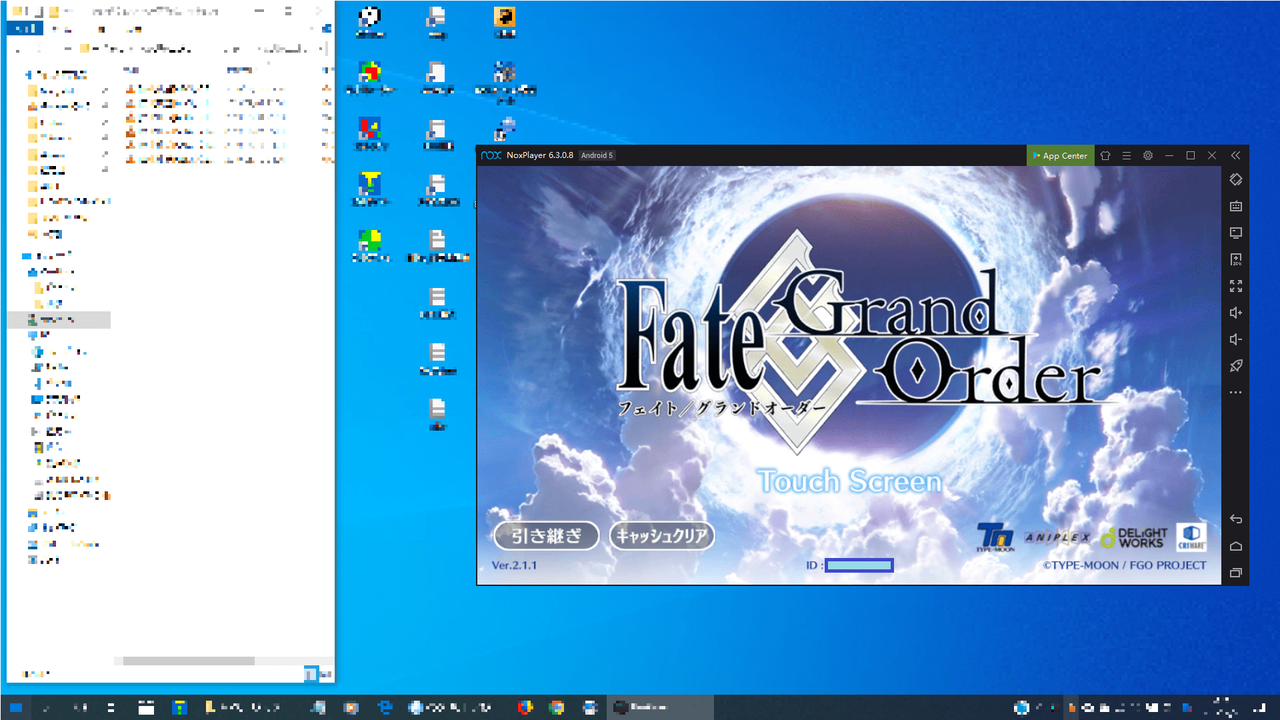
Task: Open the NoxPlayer theme shirt icon
Action: click(x=1105, y=156)
